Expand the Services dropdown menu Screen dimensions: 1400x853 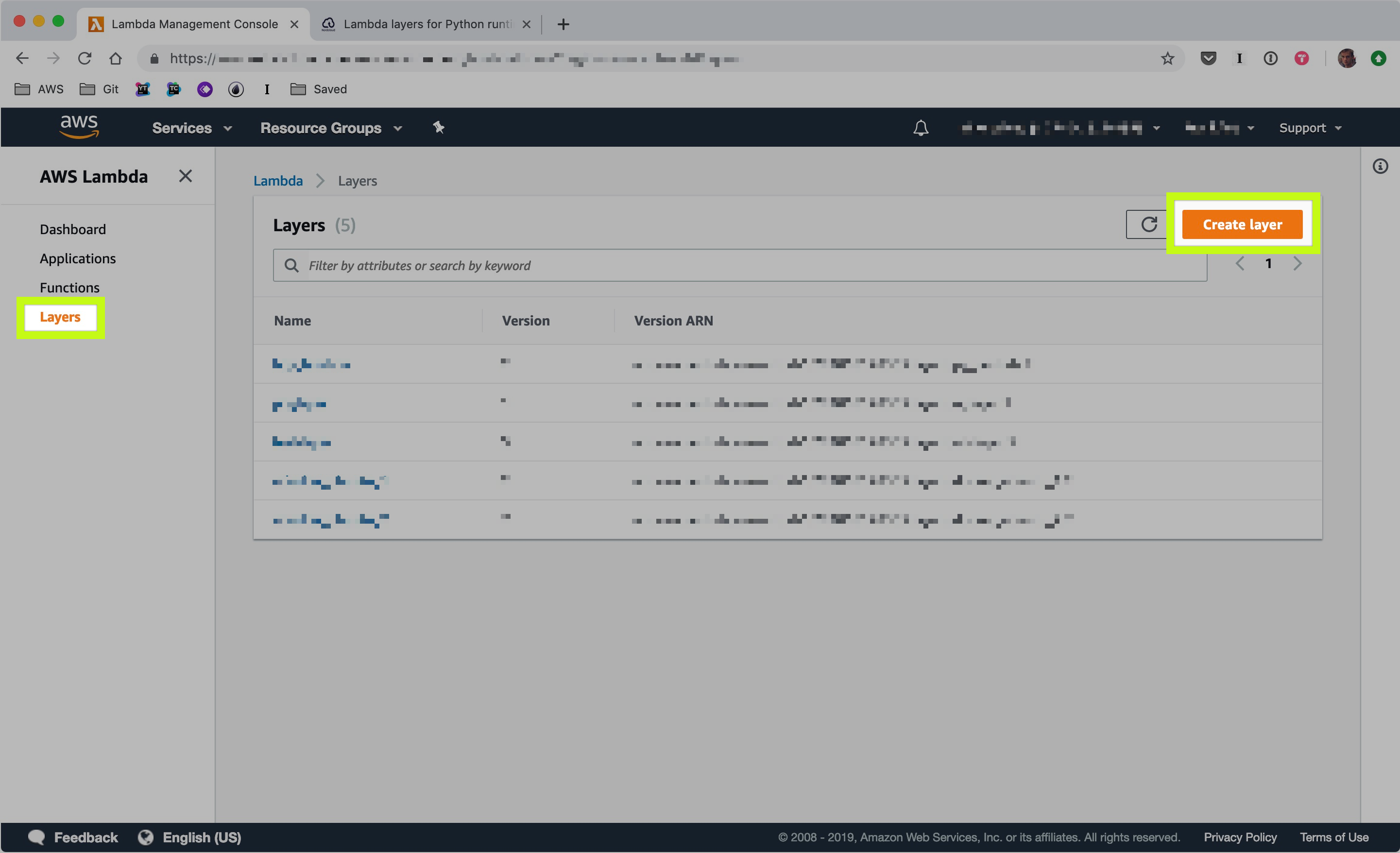tap(191, 128)
